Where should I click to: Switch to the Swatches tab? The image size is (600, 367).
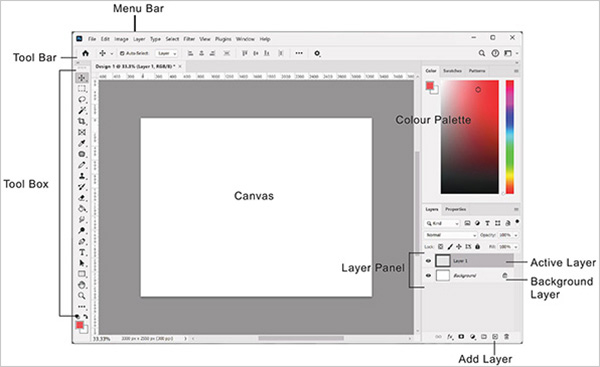click(x=452, y=71)
